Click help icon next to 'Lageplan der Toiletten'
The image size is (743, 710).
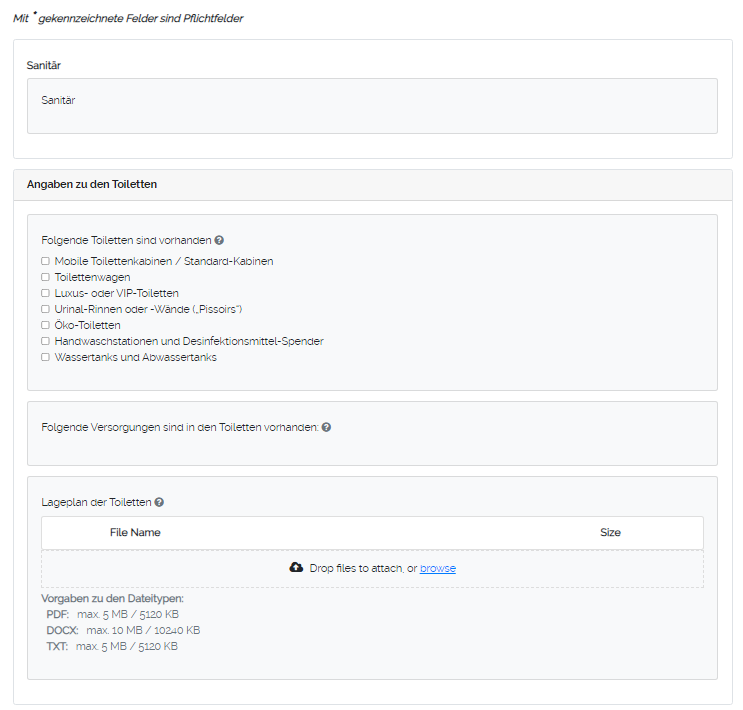(x=159, y=503)
